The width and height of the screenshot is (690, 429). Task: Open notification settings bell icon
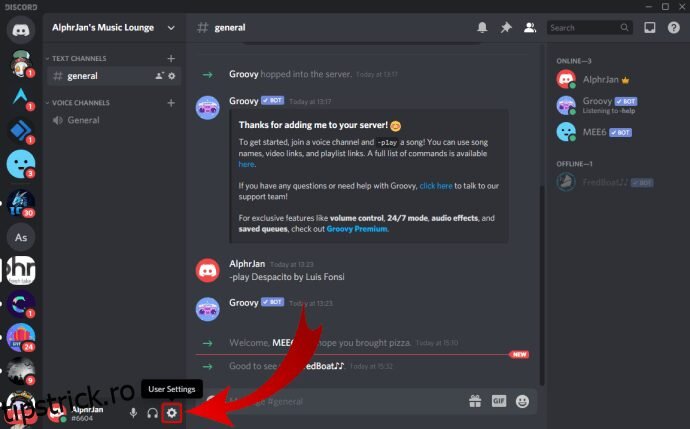click(x=482, y=28)
